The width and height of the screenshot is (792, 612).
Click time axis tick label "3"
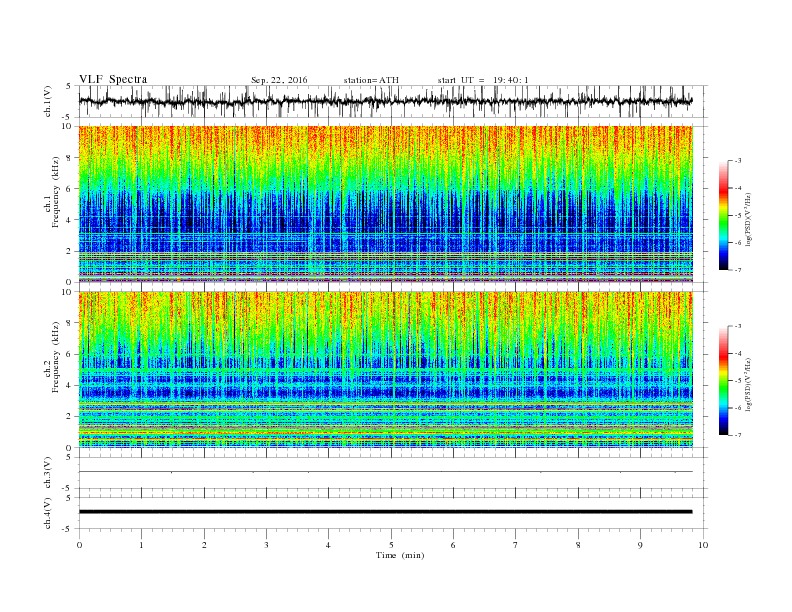pyautogui.click(x=266, y=545)
